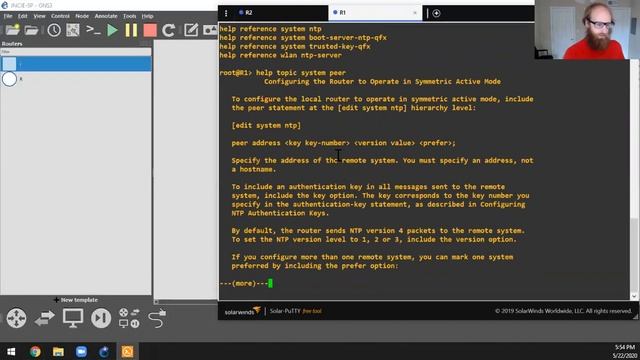
Task: Suspend all nodes with yellow pause
Action: (131, 30)
